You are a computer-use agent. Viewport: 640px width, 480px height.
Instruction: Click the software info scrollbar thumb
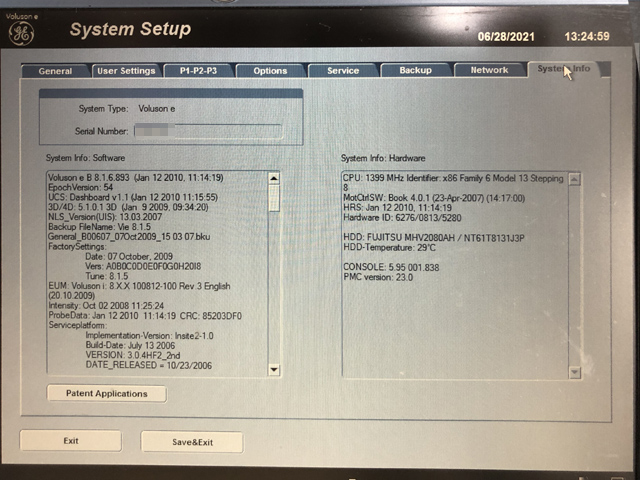point(274,198)
